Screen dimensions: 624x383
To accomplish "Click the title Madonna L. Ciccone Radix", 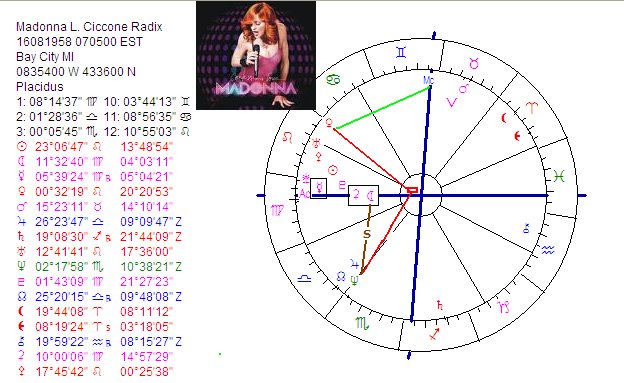I will (89, 27).
